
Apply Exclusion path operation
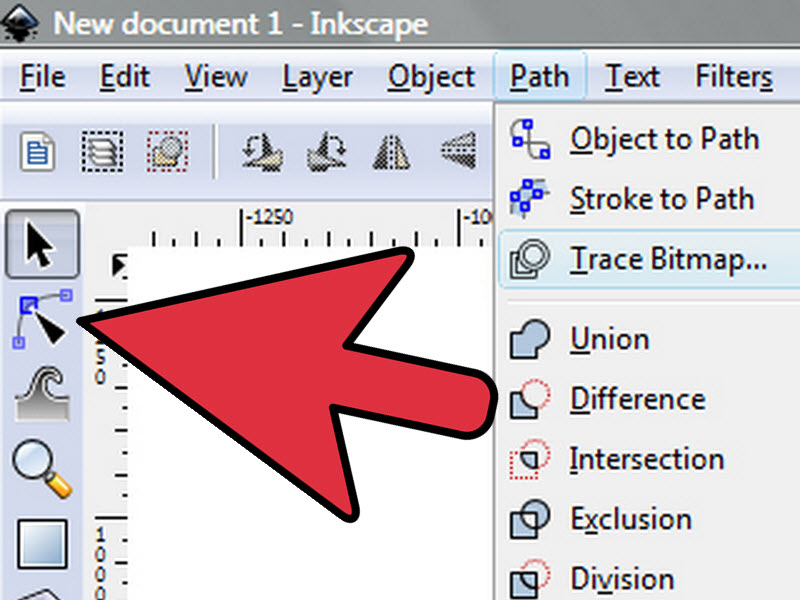648,519
